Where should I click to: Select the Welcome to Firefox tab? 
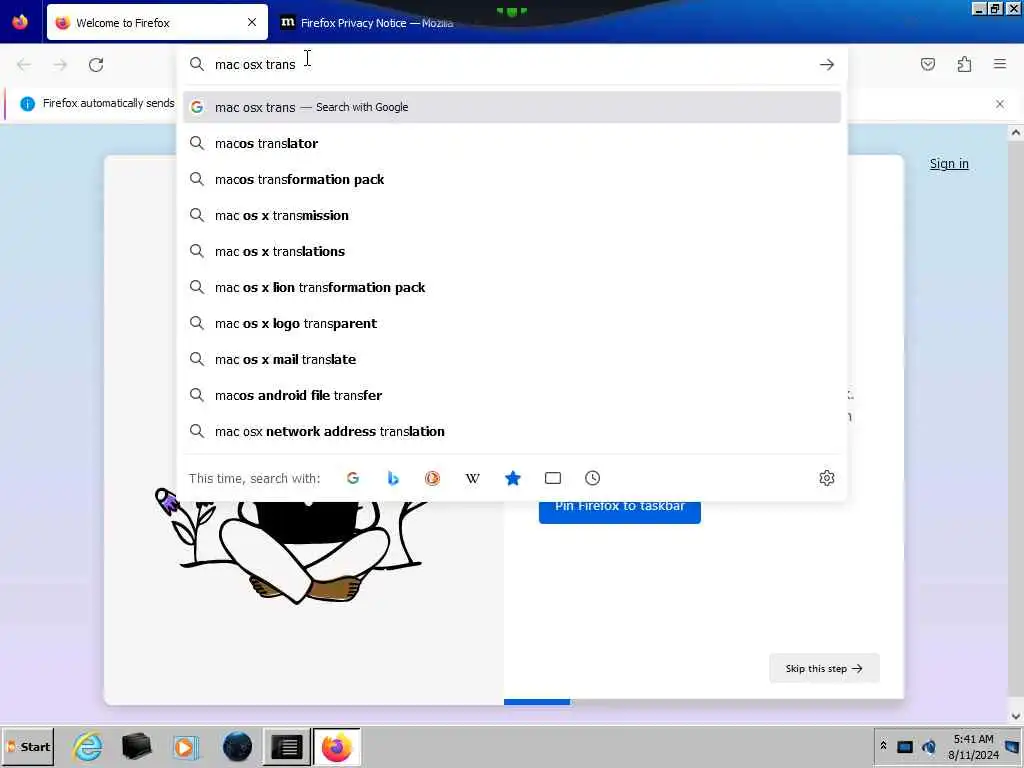click(x=157, y=23)
